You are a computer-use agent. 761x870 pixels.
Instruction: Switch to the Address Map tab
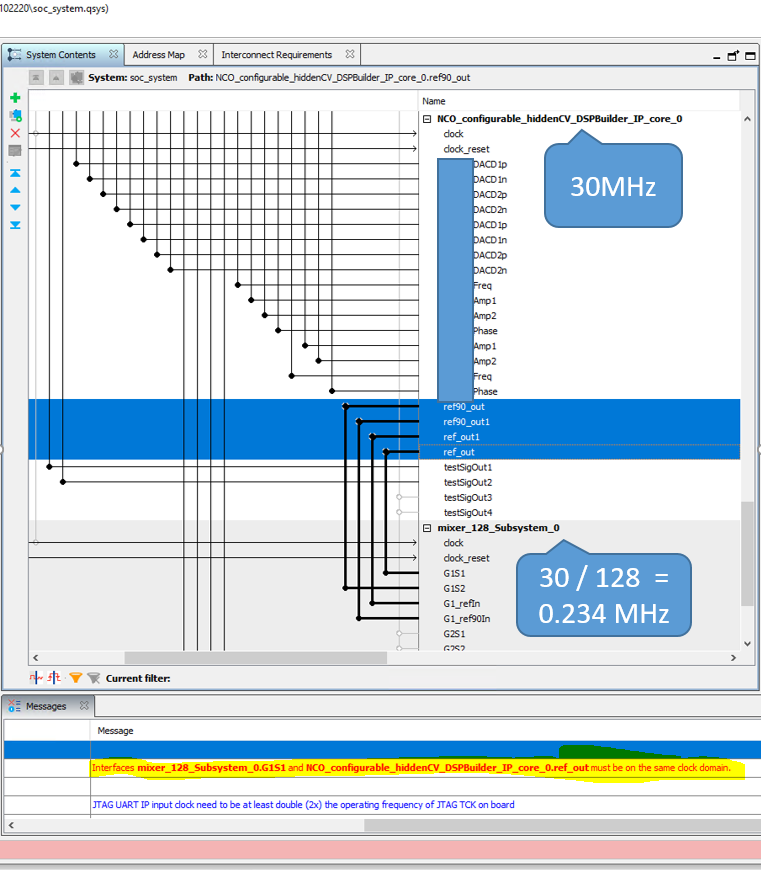point(158,55)
